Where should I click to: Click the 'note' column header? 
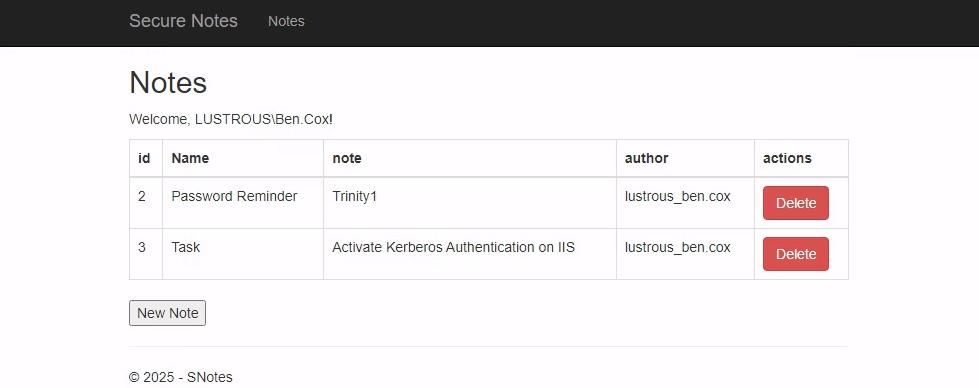pyautogui.click(x=470, y=158)
